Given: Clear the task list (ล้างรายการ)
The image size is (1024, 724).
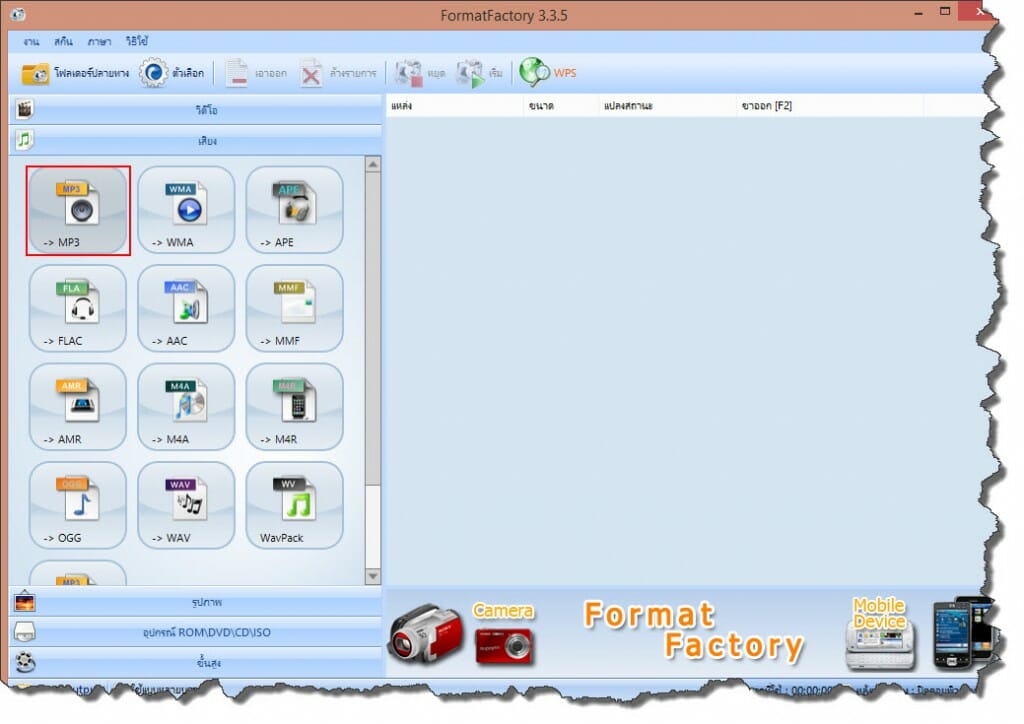Looking at the screenshot, I should 338,73.
